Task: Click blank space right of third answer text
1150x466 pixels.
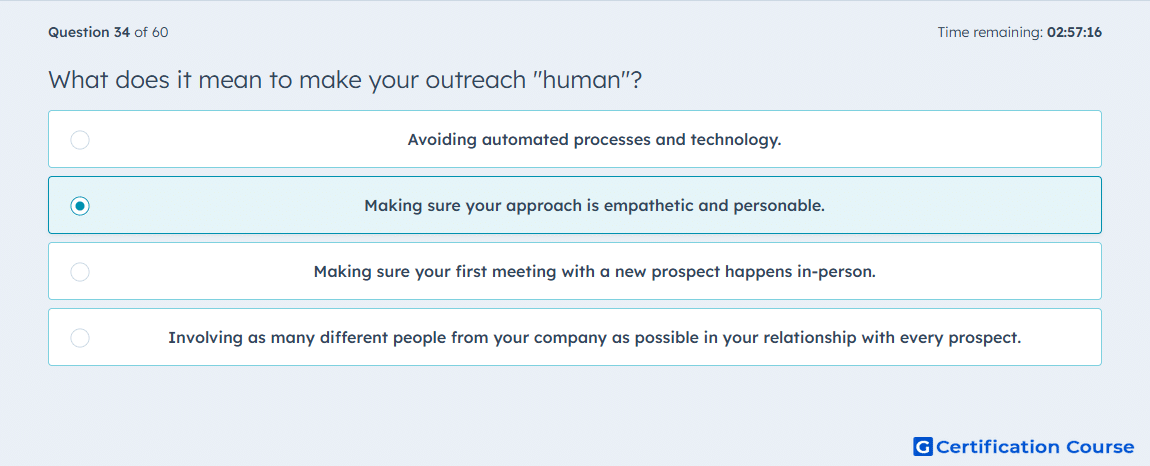Action: pyautogui.click(x=990, y=272)
